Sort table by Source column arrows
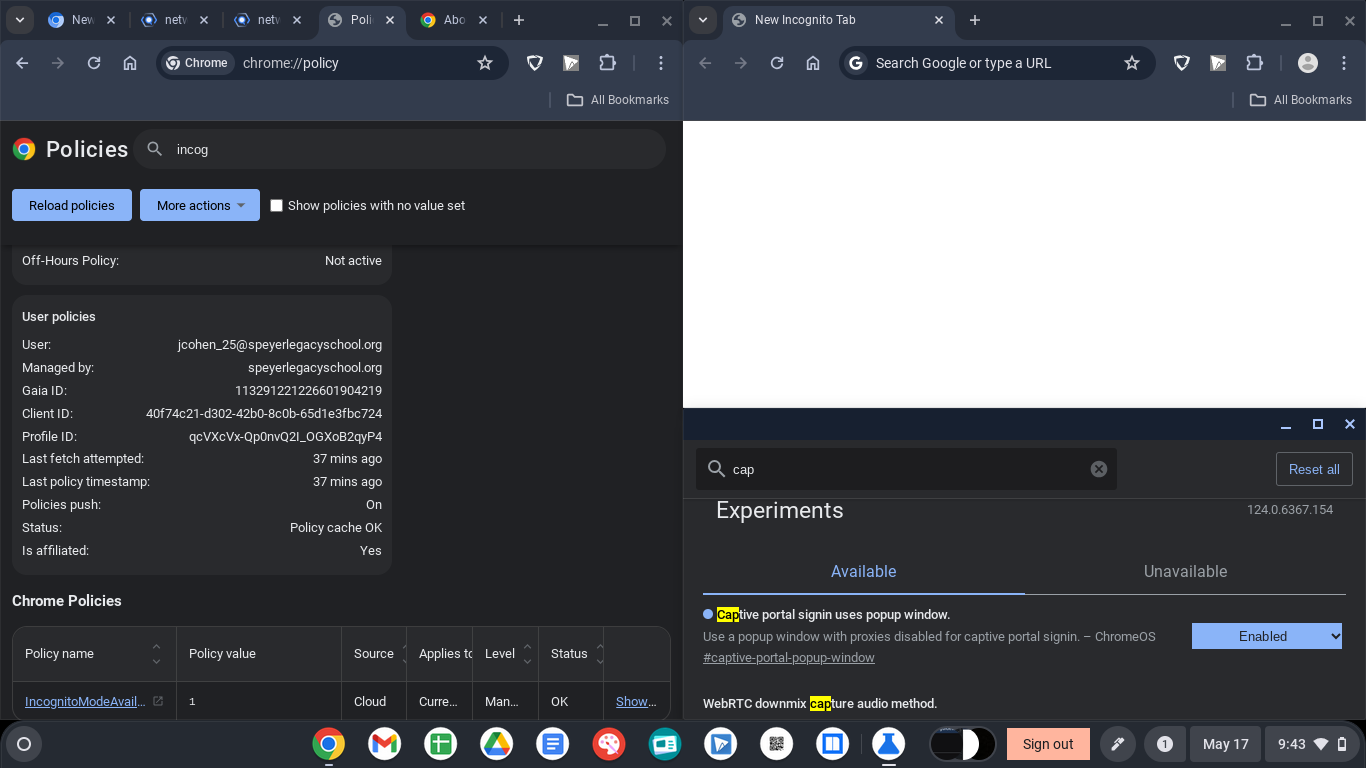 pos(403,654)
